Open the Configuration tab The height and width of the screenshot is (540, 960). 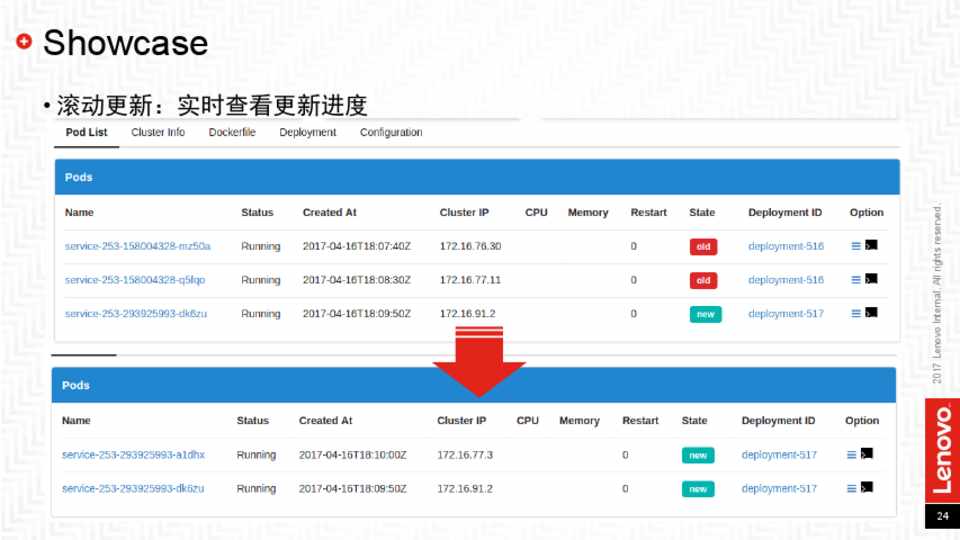click(391, 132)
